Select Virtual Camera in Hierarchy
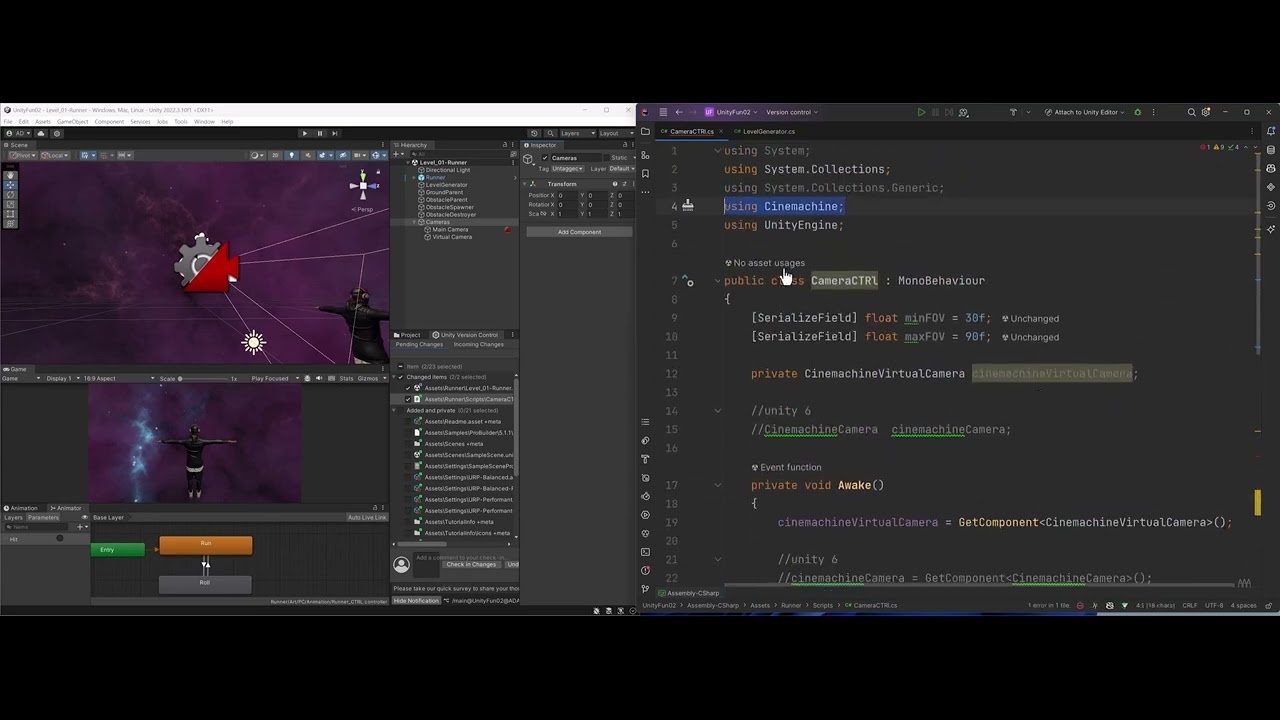 click(x=452, y=237)
